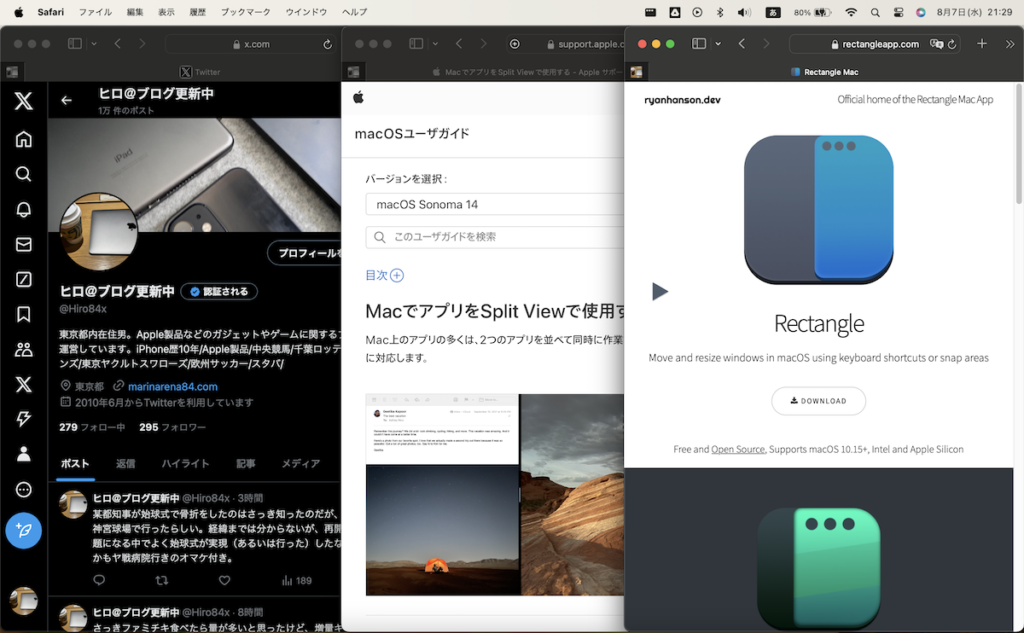Open Grok icon in X sidebar
This screenshot has width=1024, height=633.
pos(24,280)
